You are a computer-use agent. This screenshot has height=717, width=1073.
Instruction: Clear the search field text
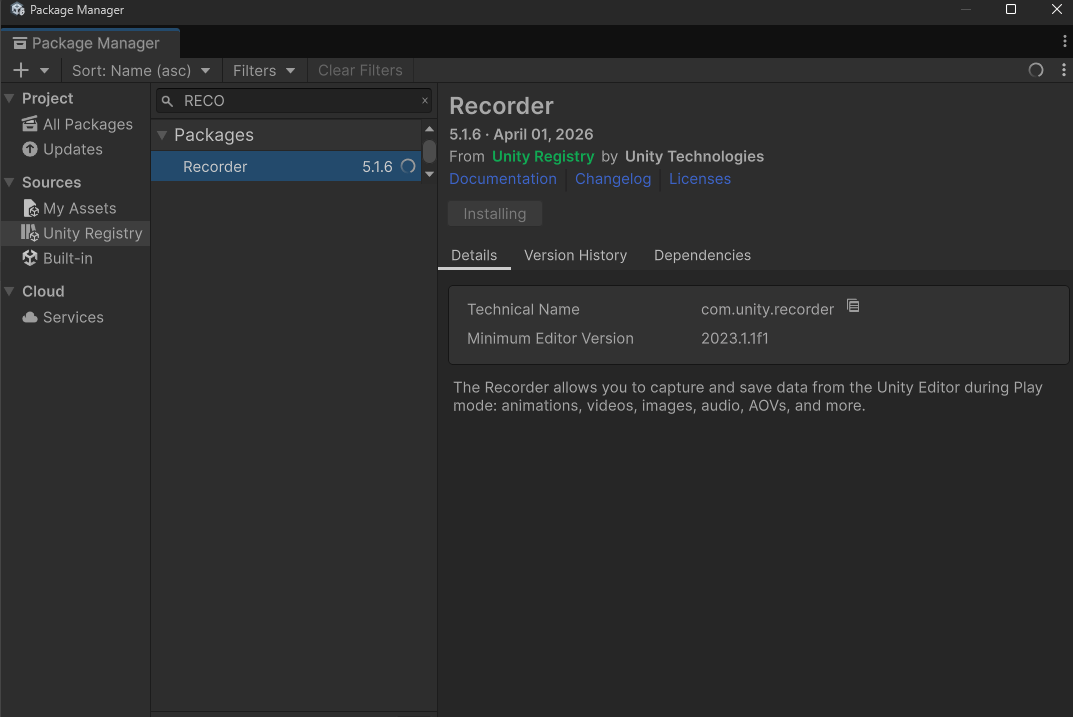[425, 101]
